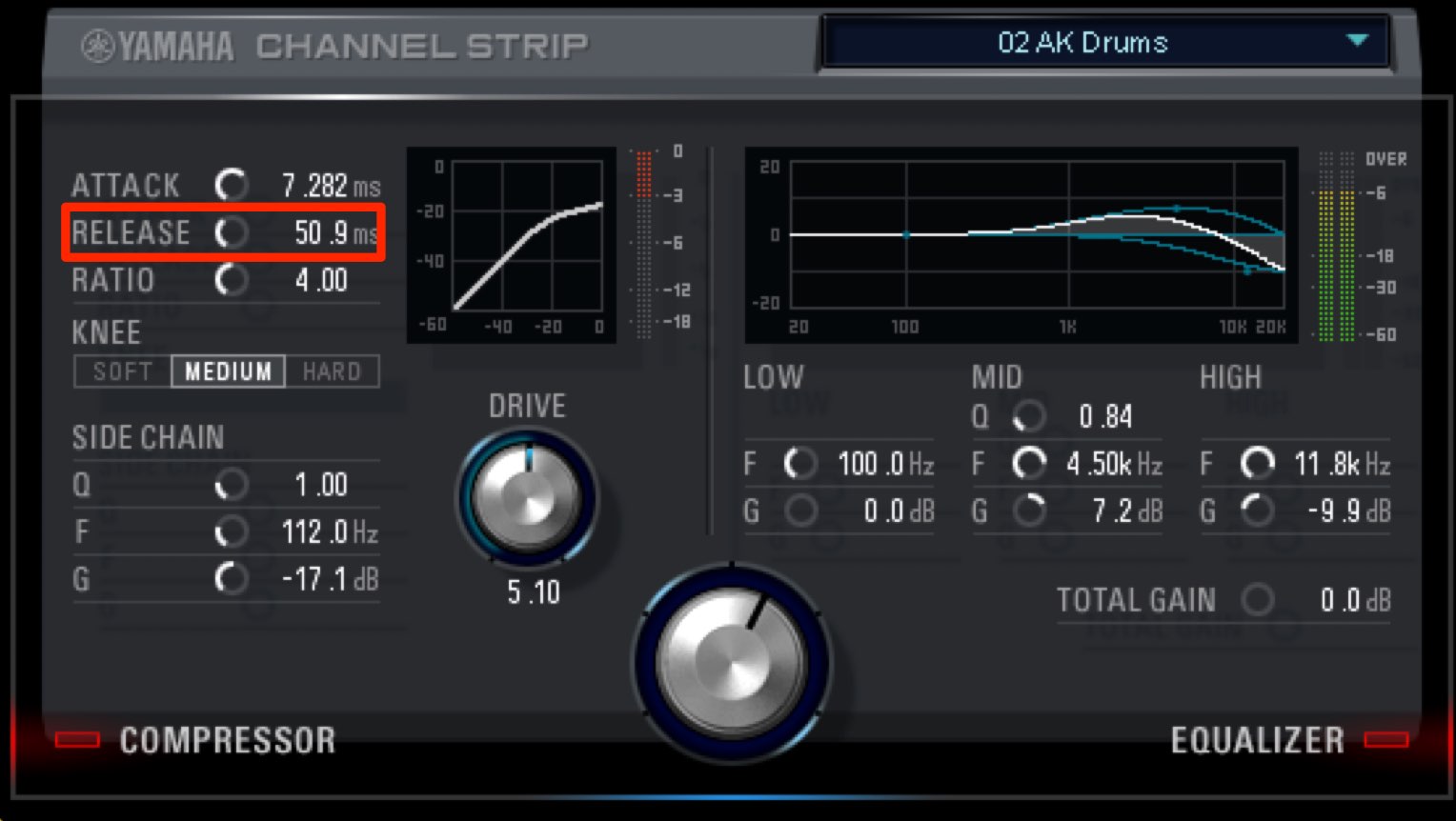The width and height of the screenshot is (1456, 821).
Task: Click the compressor transfer curve graph
Action: click(x=512, y=245)
